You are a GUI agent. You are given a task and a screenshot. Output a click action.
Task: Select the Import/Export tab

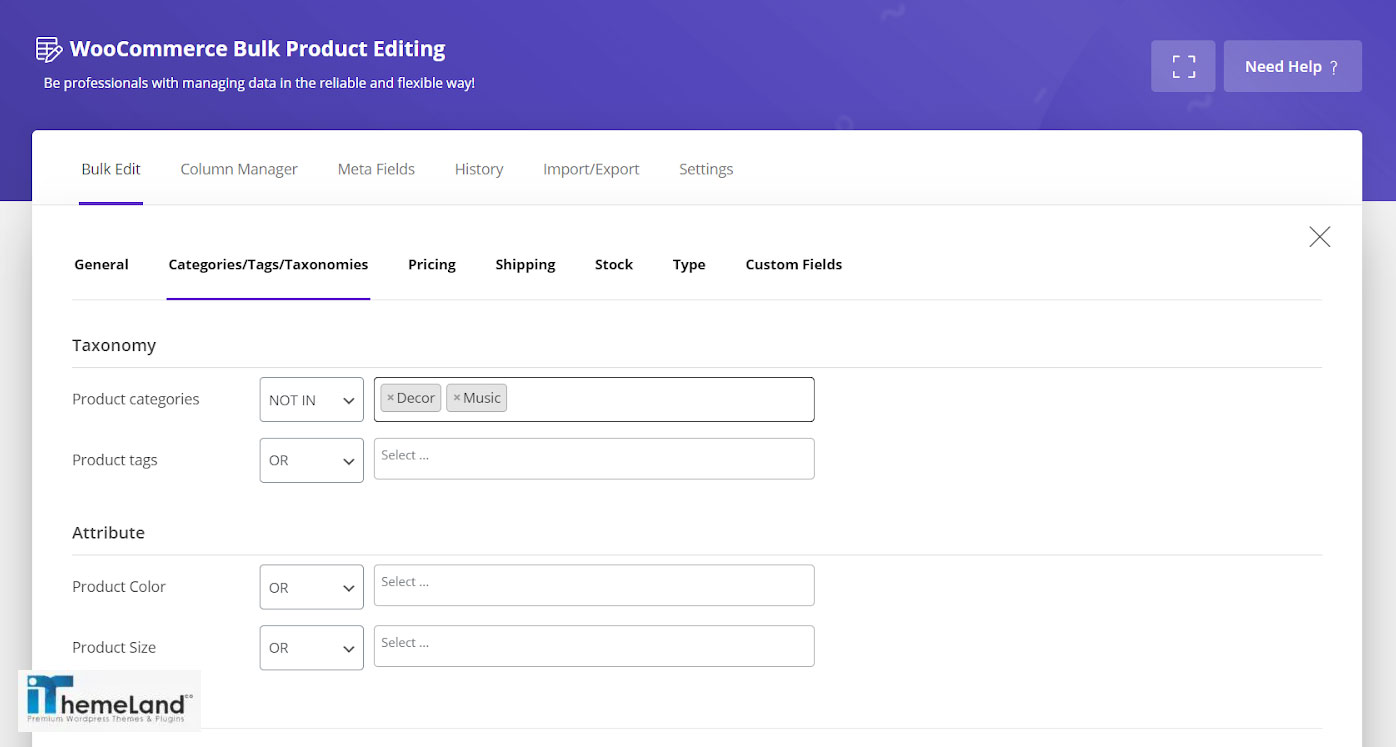591,169
